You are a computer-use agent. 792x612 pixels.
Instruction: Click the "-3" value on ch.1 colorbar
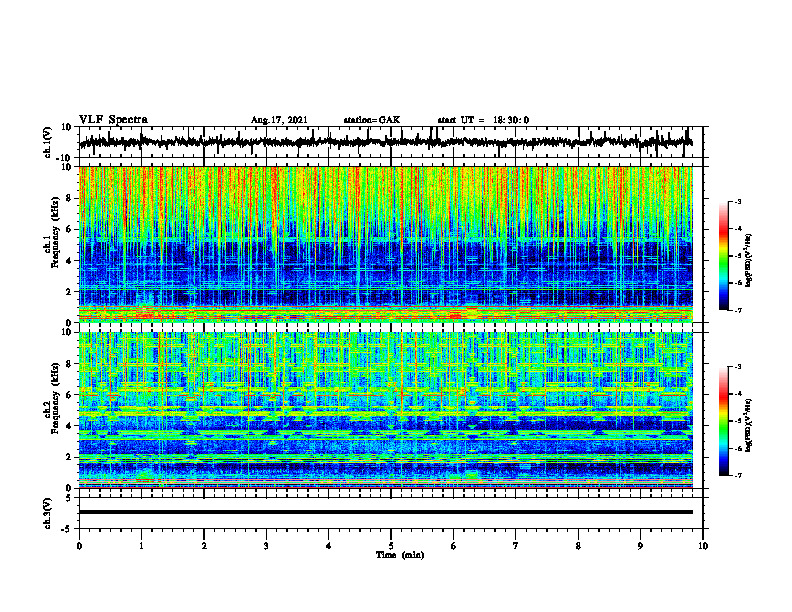[738, 201]
